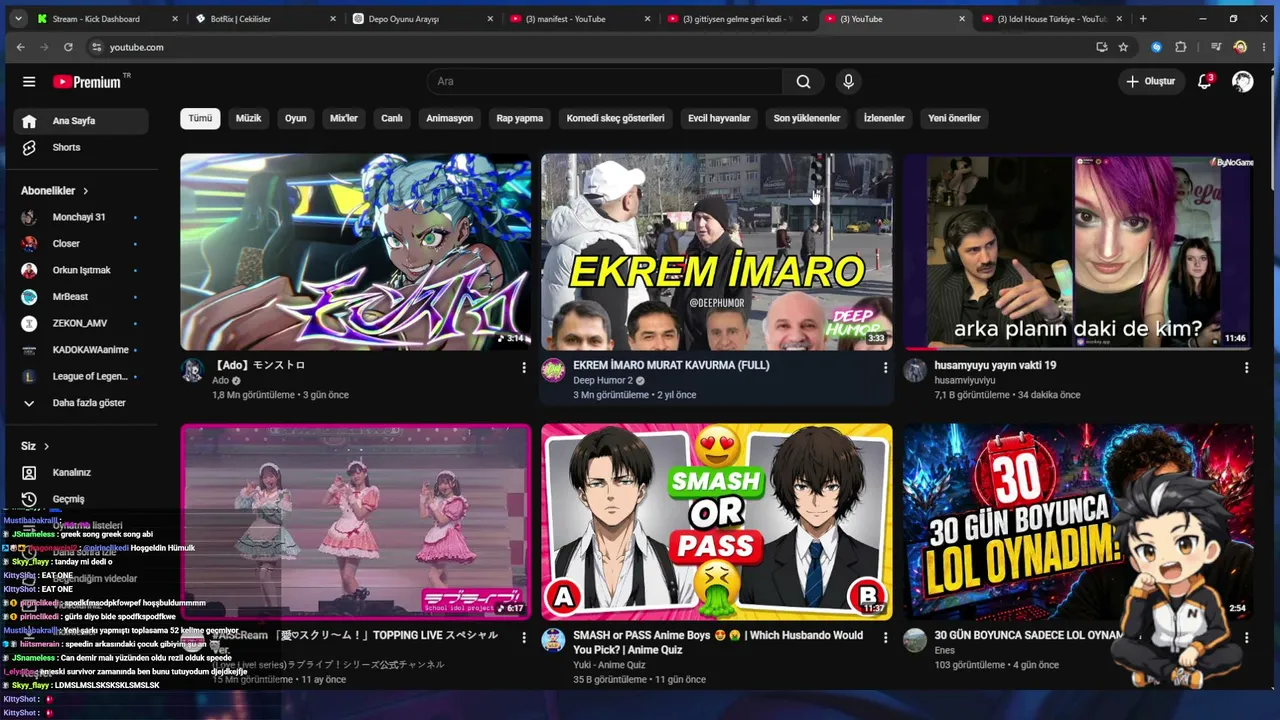Filter the feed by Müzik

[248, 118]
